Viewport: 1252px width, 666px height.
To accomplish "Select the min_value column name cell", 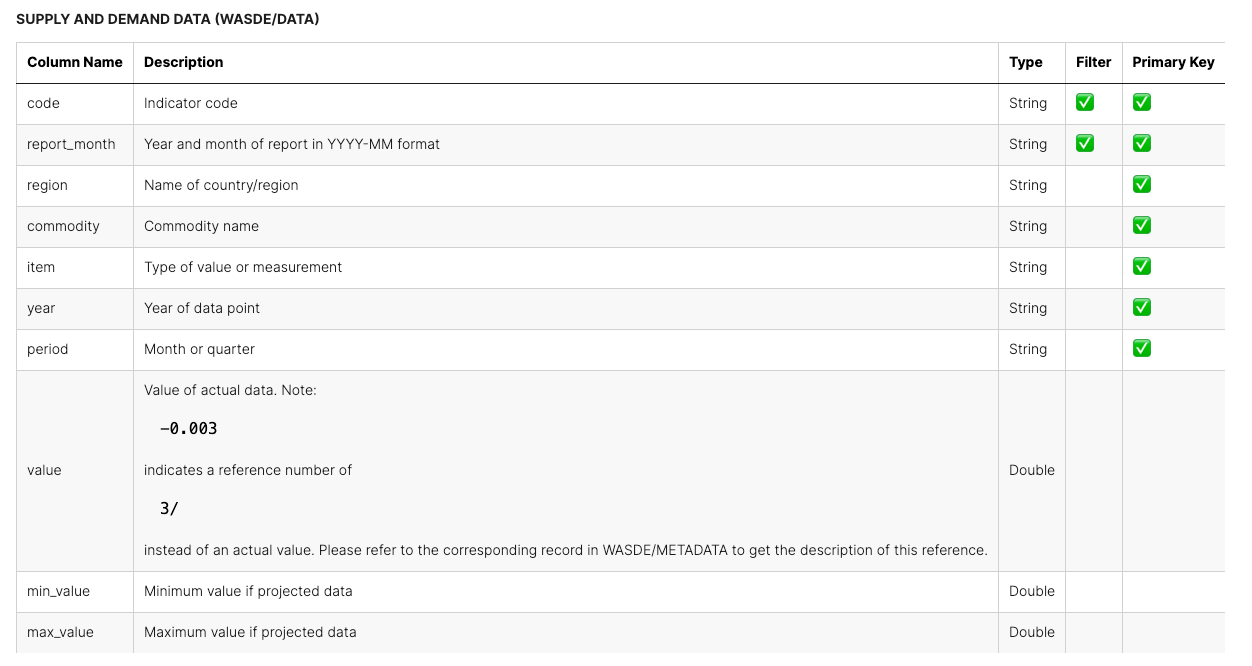I will (x=59, y=591).
